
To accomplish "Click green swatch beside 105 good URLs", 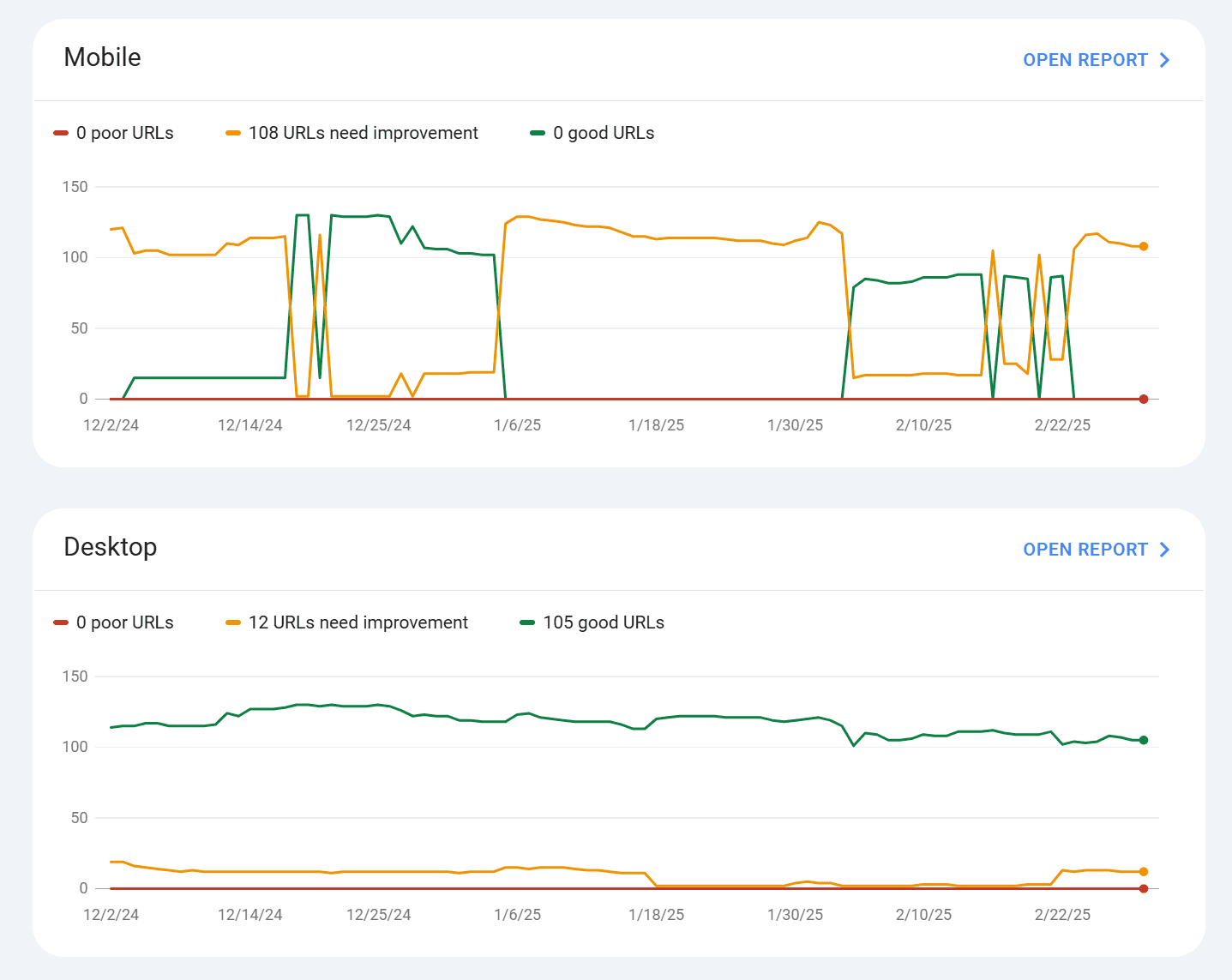I will [528, 622].
